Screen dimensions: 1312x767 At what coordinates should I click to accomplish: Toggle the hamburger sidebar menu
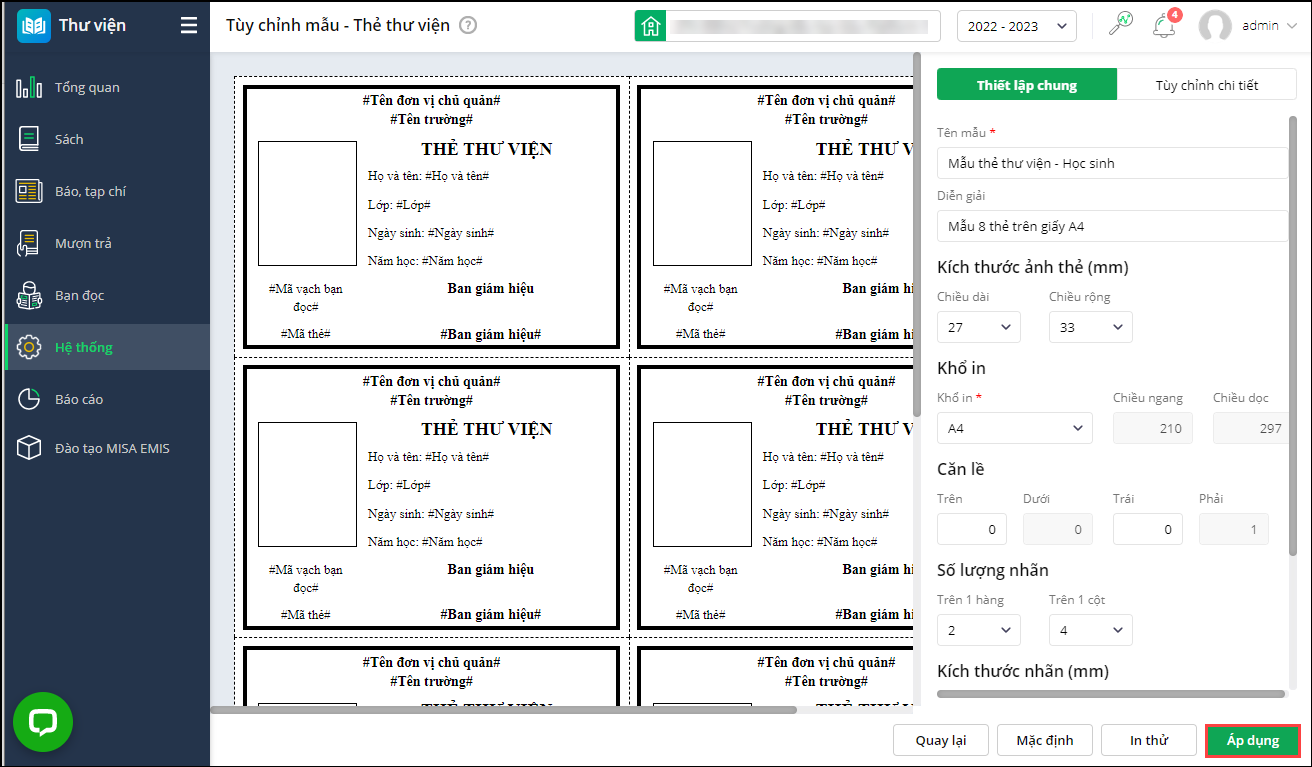(189, 25)
